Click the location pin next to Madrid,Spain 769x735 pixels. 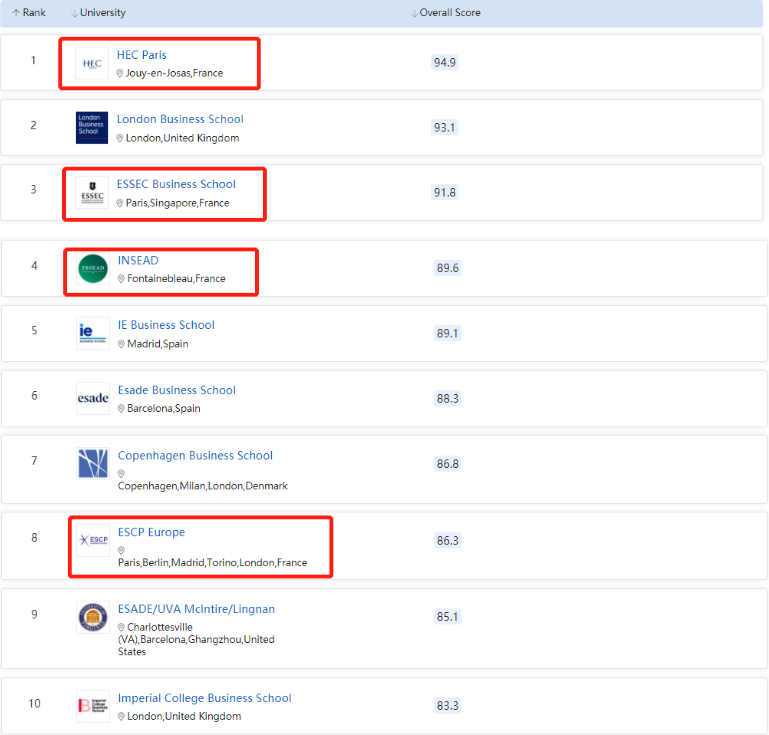click(121, 344)
